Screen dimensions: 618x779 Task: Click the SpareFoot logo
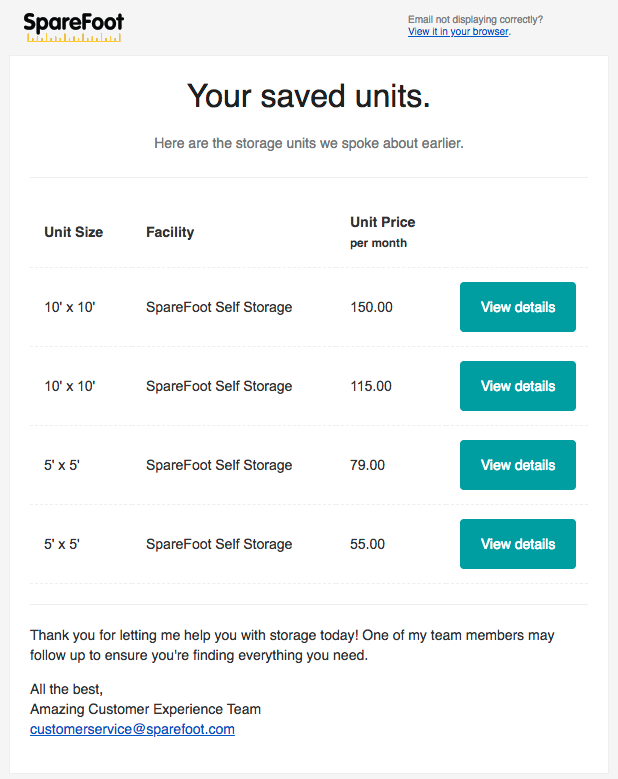tap(74, 27)
